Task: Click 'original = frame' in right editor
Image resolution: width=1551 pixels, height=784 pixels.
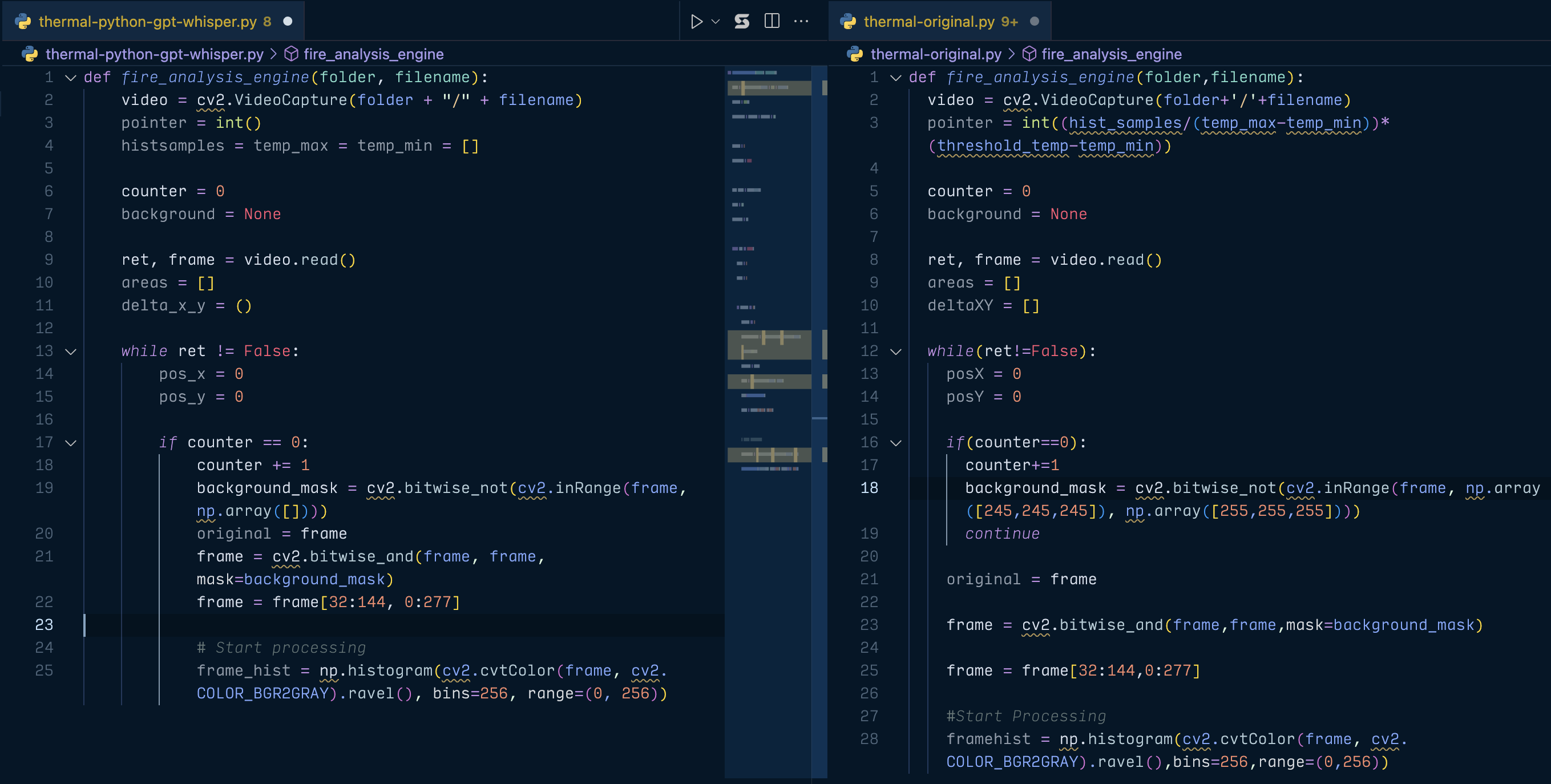Action: (1021, 580)
